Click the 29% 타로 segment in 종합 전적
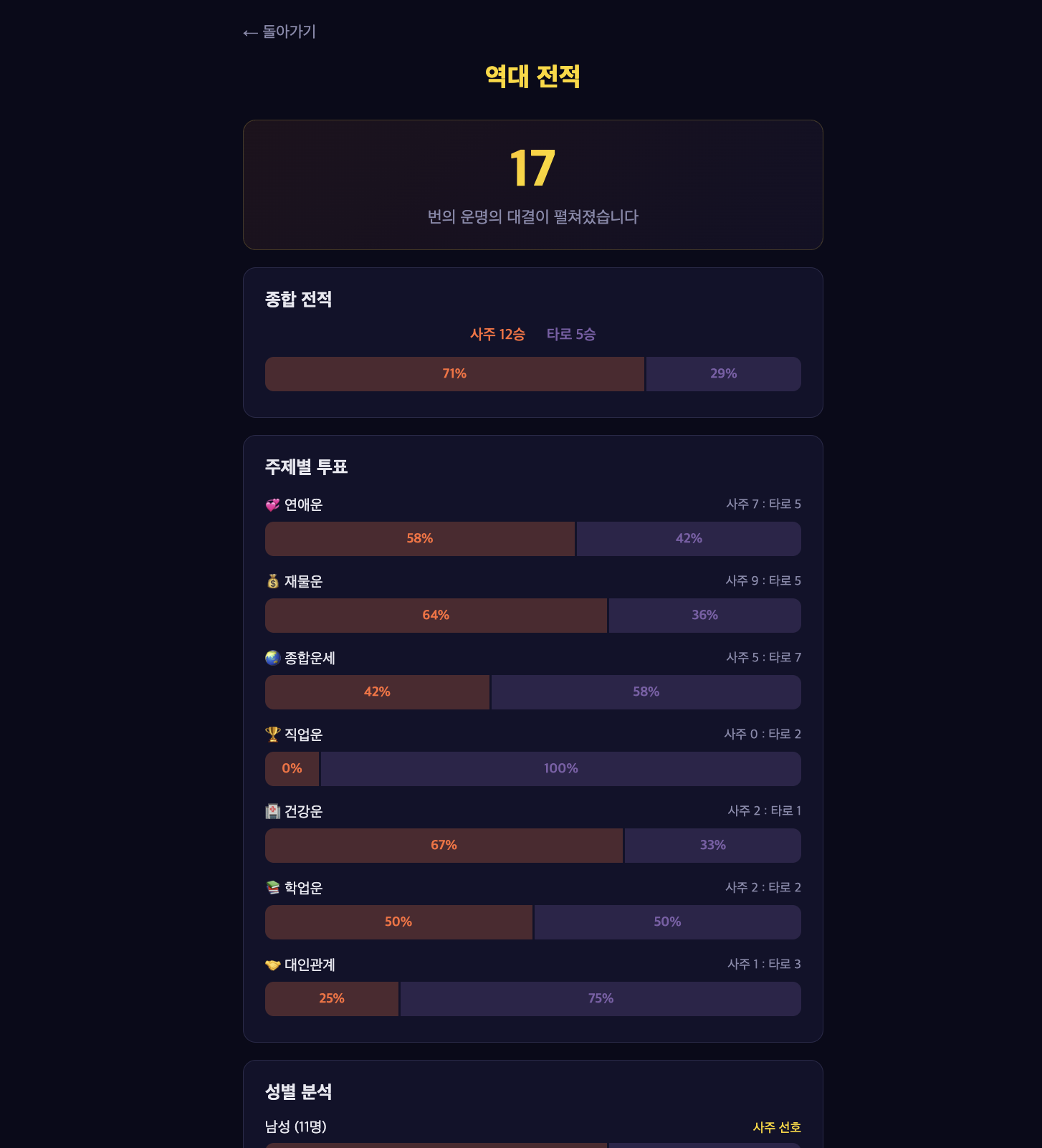Image resolution: width=1042 pixels, height=1148 pixels. pos(723,374)
